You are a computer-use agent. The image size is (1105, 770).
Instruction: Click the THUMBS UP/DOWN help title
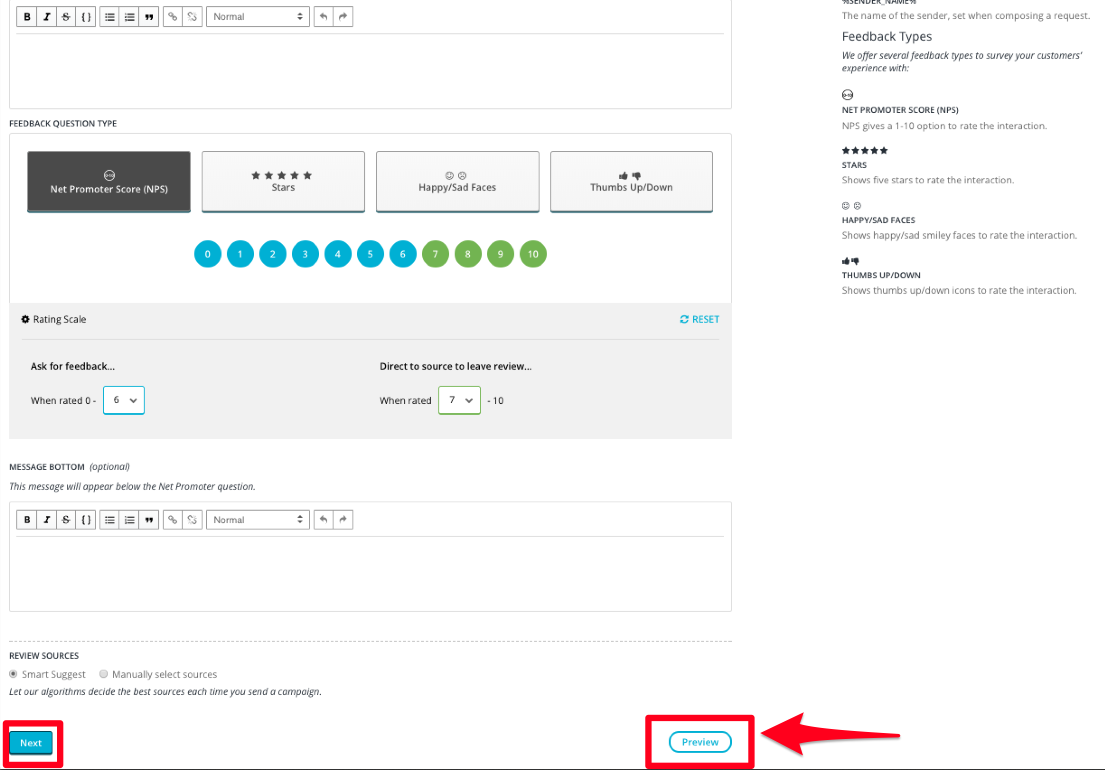[x=881, y=275]
